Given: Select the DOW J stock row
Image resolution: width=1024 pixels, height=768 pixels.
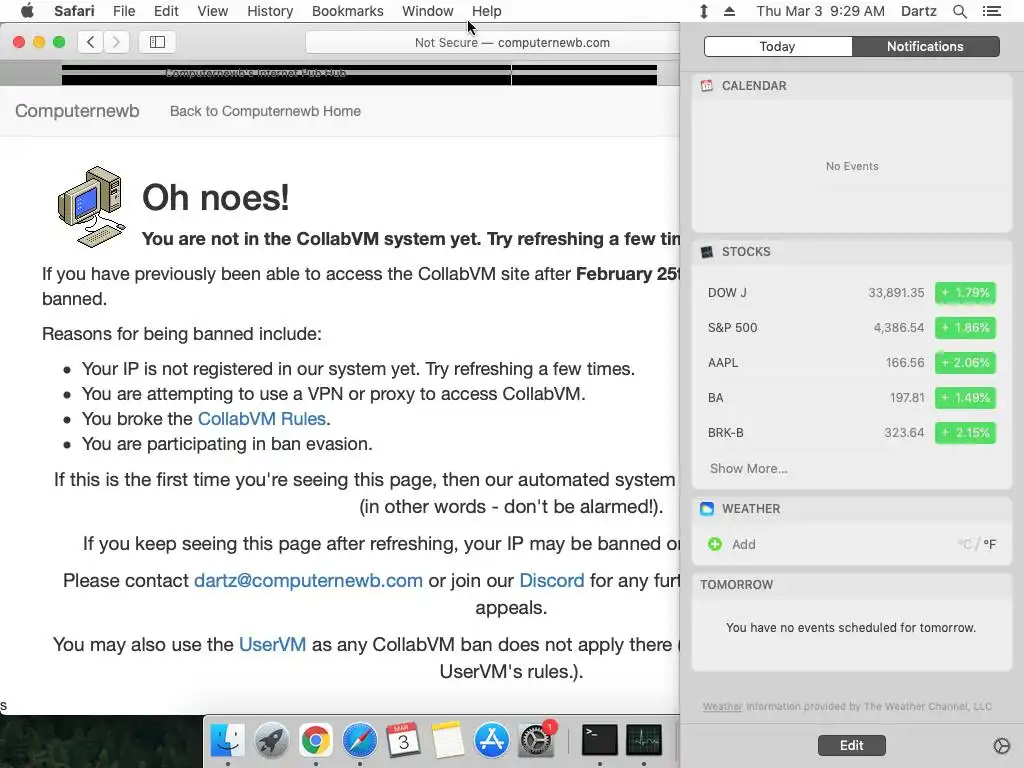Looking at the screenshot, I should (851, 293).
